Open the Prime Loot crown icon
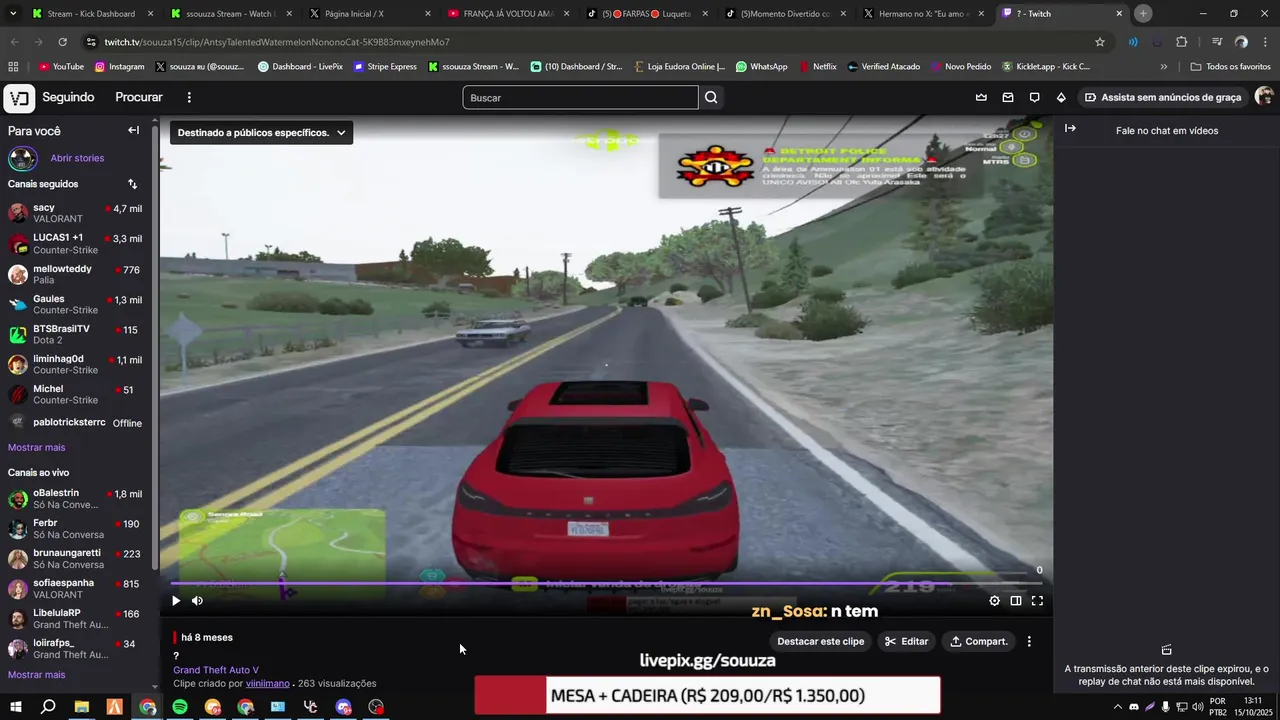 pos(981,98)
